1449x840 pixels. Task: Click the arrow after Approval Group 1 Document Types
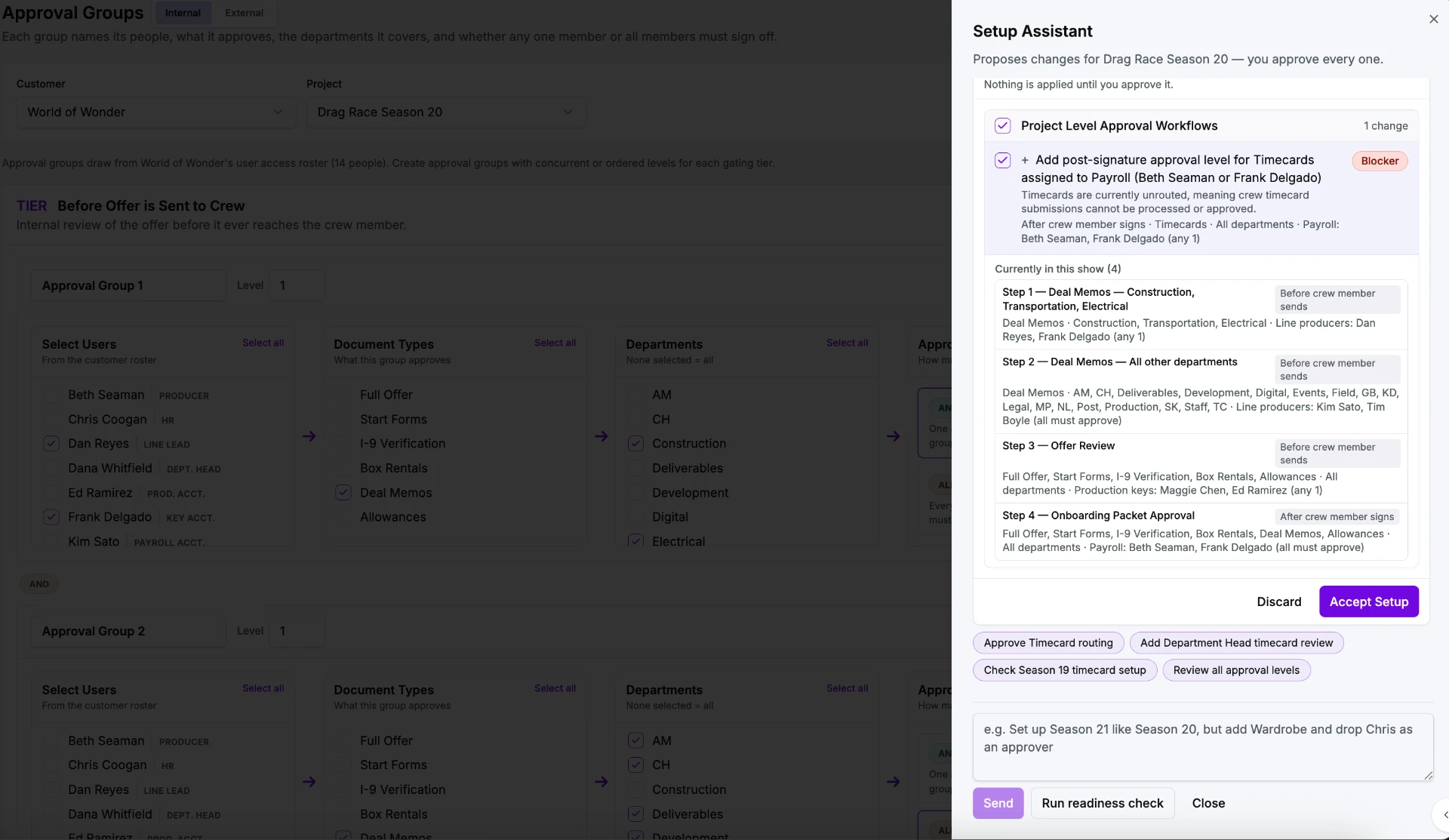tap(601, 436)
